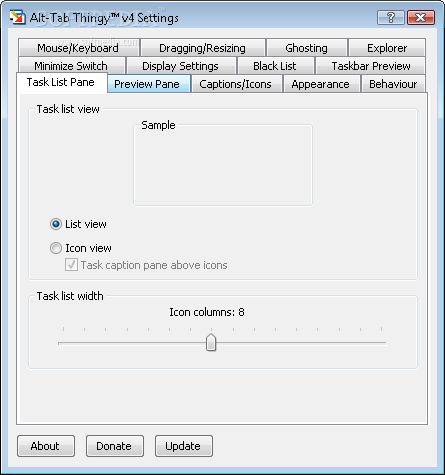Click the "Icon columns: 8" label
The height and width of the screenshot is (475, 445).
(x=207, y=312)
